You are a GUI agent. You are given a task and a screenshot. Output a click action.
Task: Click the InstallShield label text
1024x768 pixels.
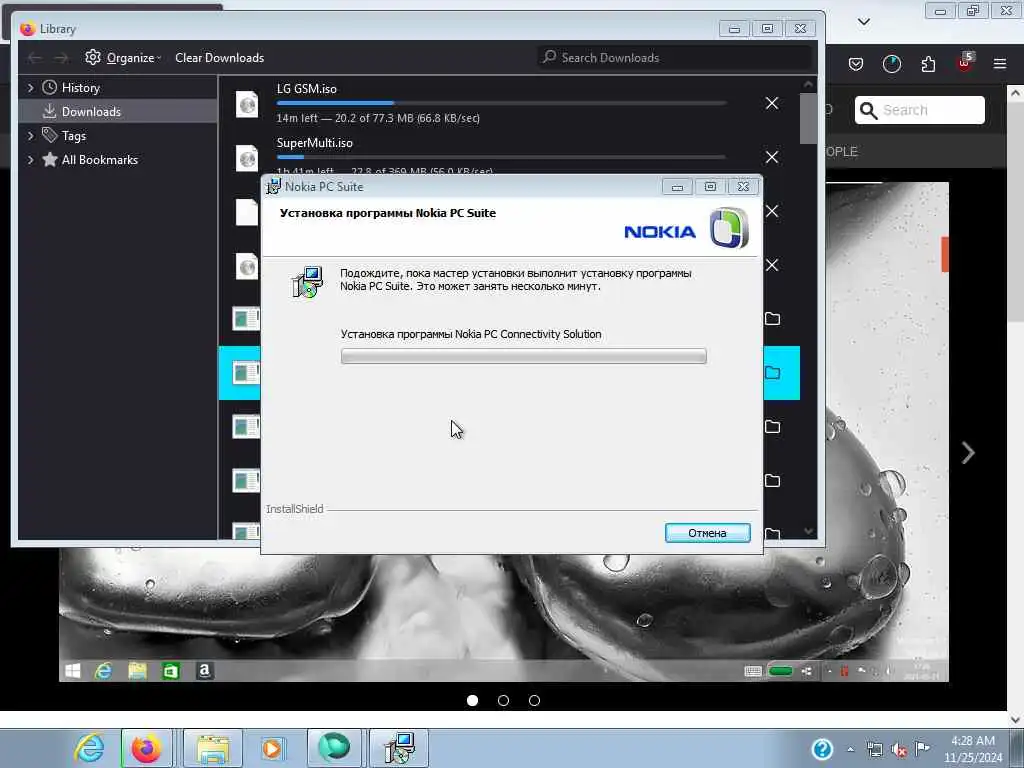295,509
